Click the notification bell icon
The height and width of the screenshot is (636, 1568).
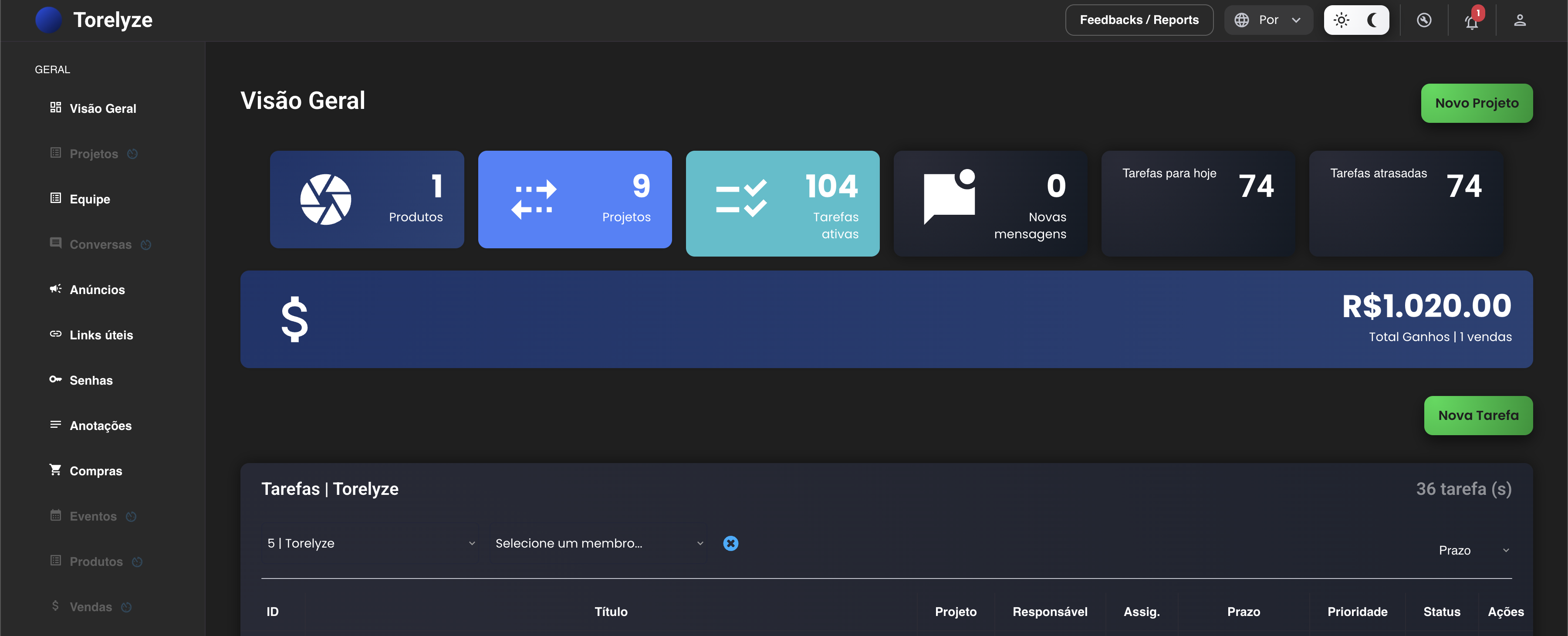[x=1471, y=21]
